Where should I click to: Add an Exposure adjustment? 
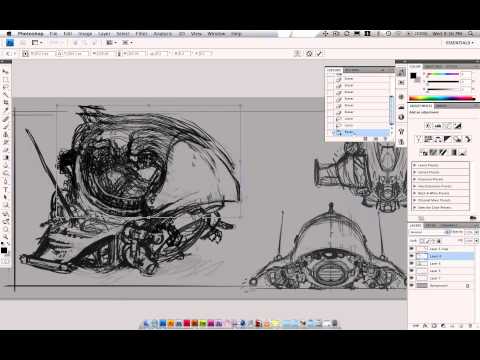tap(458, 126)
